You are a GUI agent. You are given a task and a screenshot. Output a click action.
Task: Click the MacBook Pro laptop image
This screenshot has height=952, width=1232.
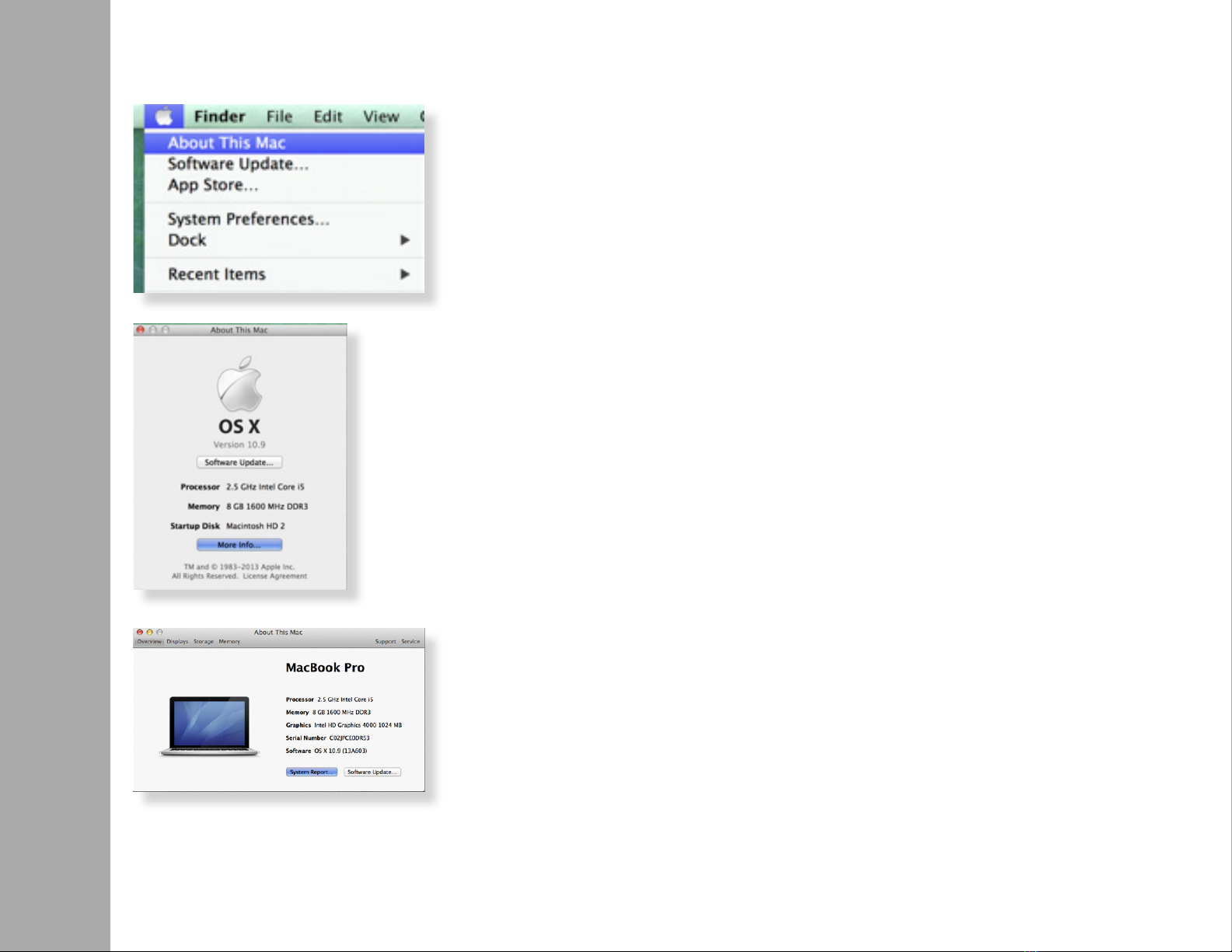pyautogui.click(x=209, y=726)
